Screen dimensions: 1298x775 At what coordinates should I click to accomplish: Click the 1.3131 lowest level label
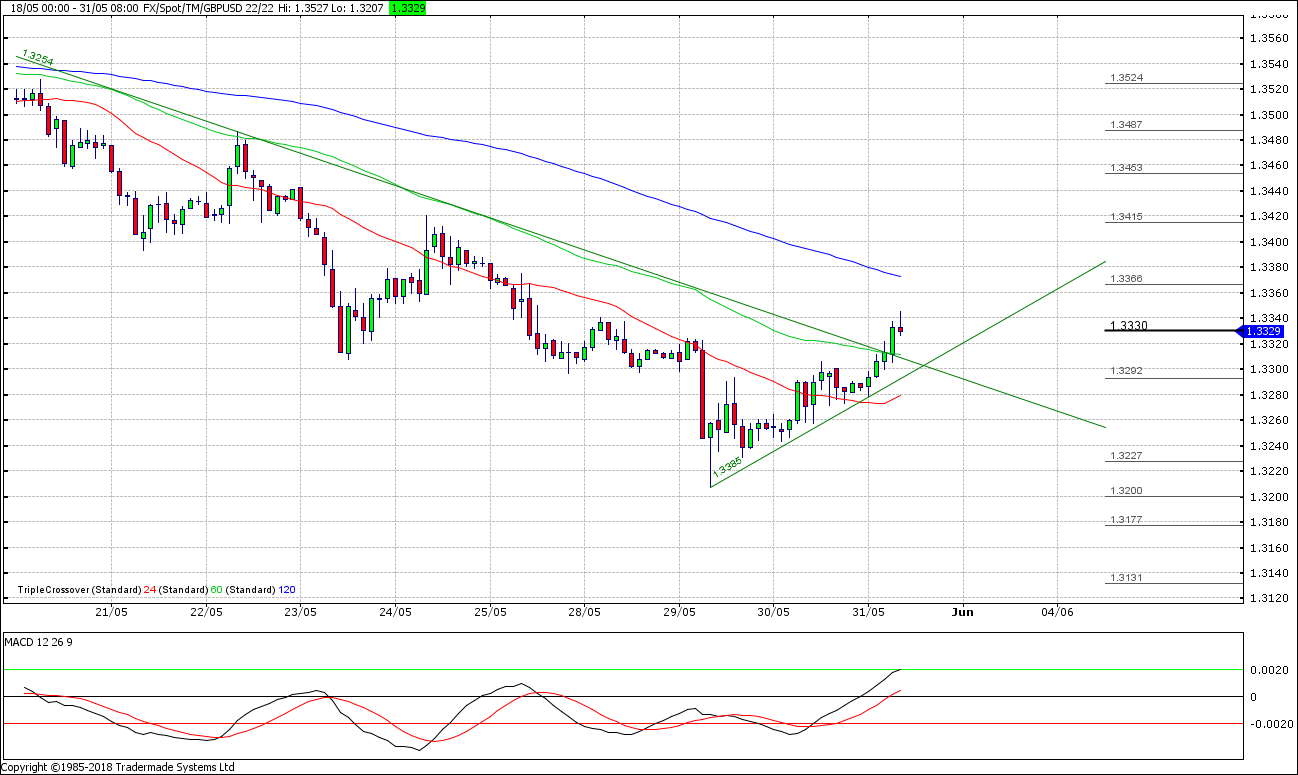(x=1125, y=579)
